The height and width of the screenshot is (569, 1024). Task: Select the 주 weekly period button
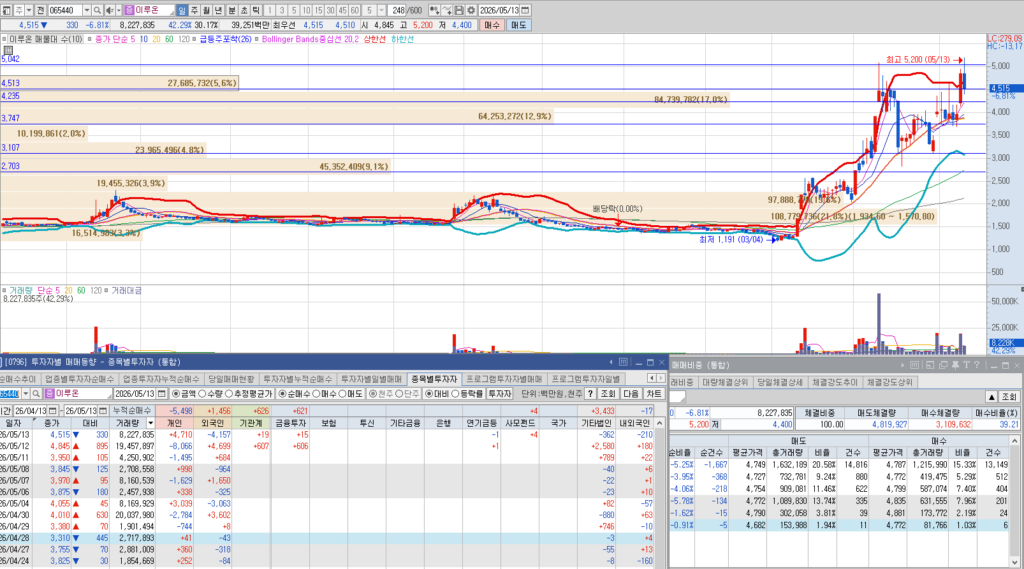coord(194,10)
